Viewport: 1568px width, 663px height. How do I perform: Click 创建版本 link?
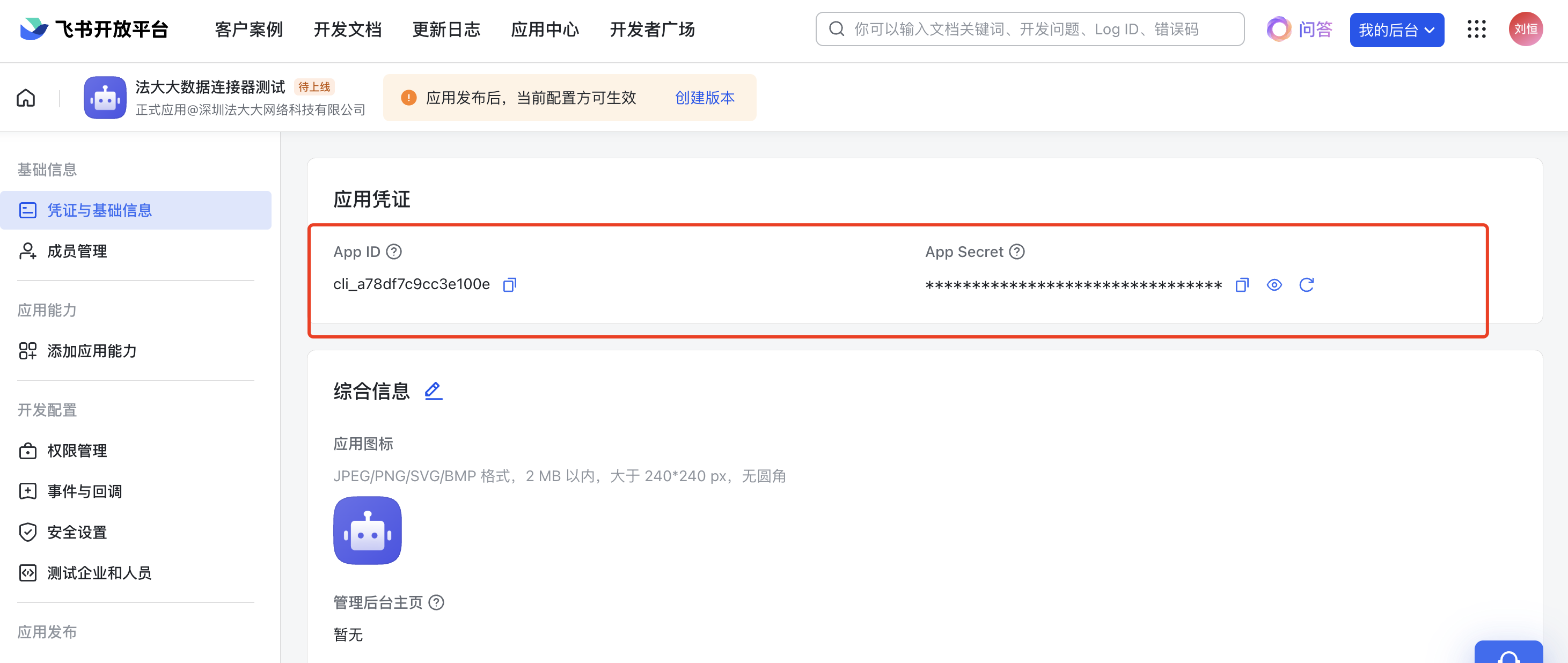(704, 97)
